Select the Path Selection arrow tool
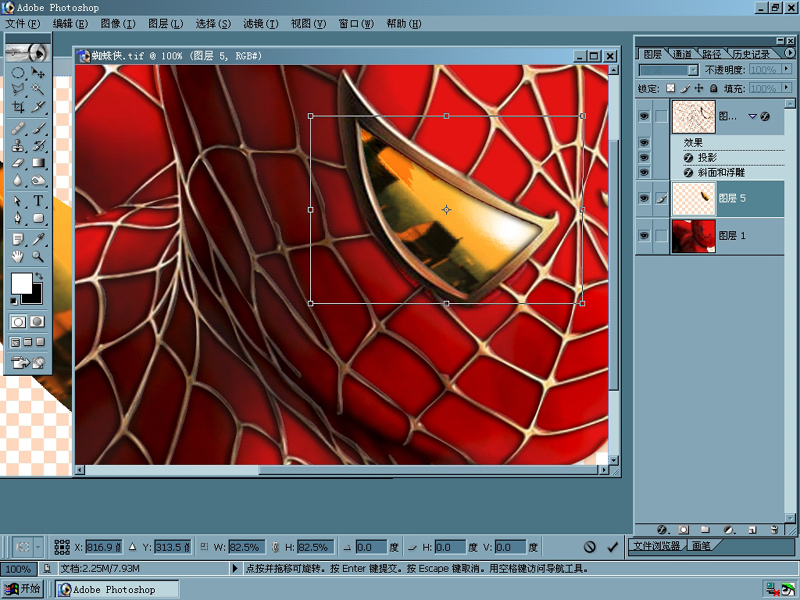 coord(18,201)
